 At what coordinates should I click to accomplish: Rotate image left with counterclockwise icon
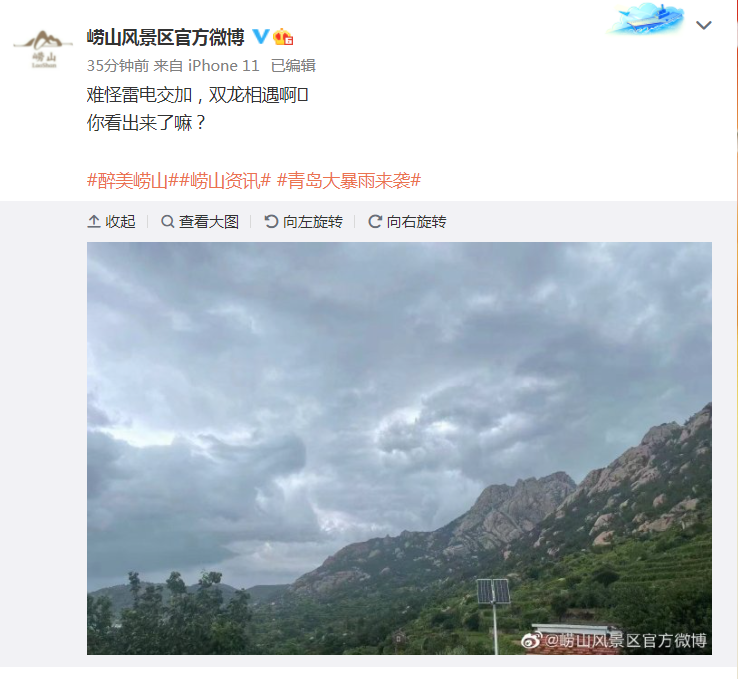[271, 222]
